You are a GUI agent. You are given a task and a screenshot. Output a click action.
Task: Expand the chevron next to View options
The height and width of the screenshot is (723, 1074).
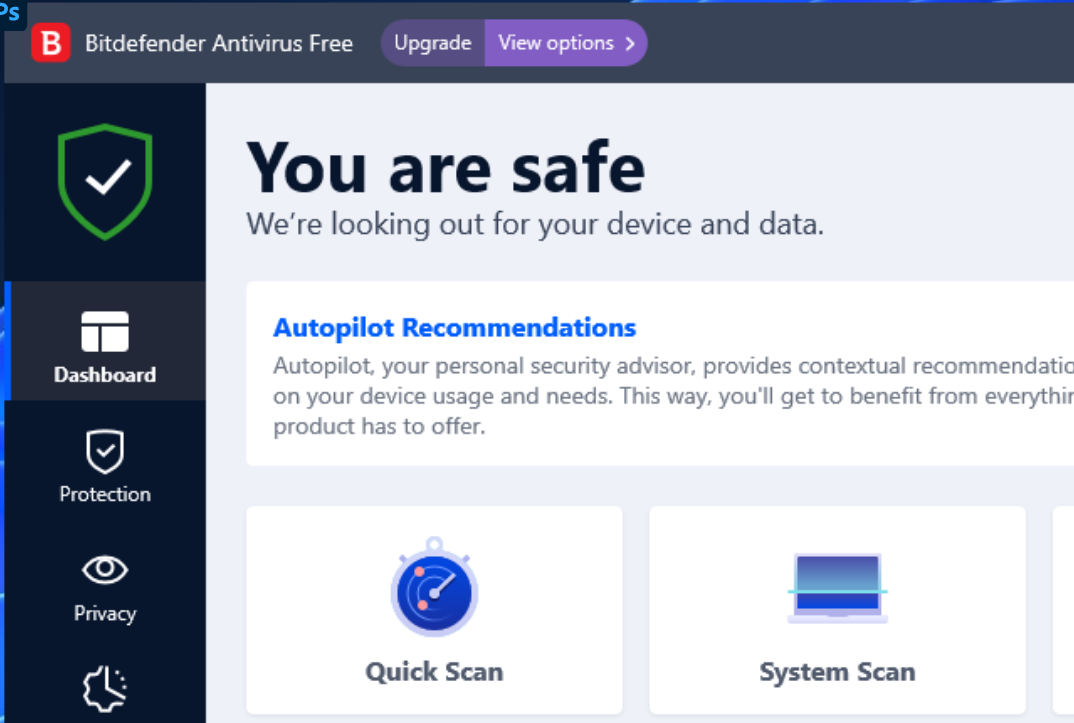(x=629, y=43)
